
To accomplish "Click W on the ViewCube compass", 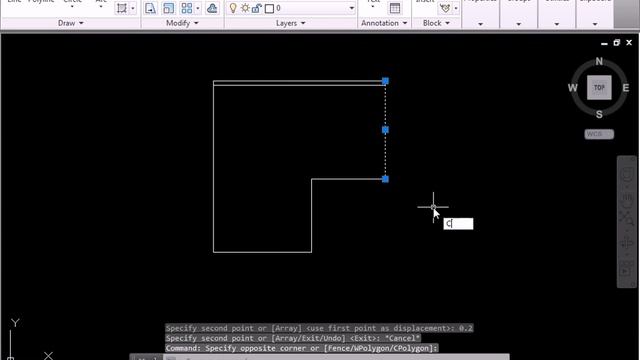I will (573, 88).
